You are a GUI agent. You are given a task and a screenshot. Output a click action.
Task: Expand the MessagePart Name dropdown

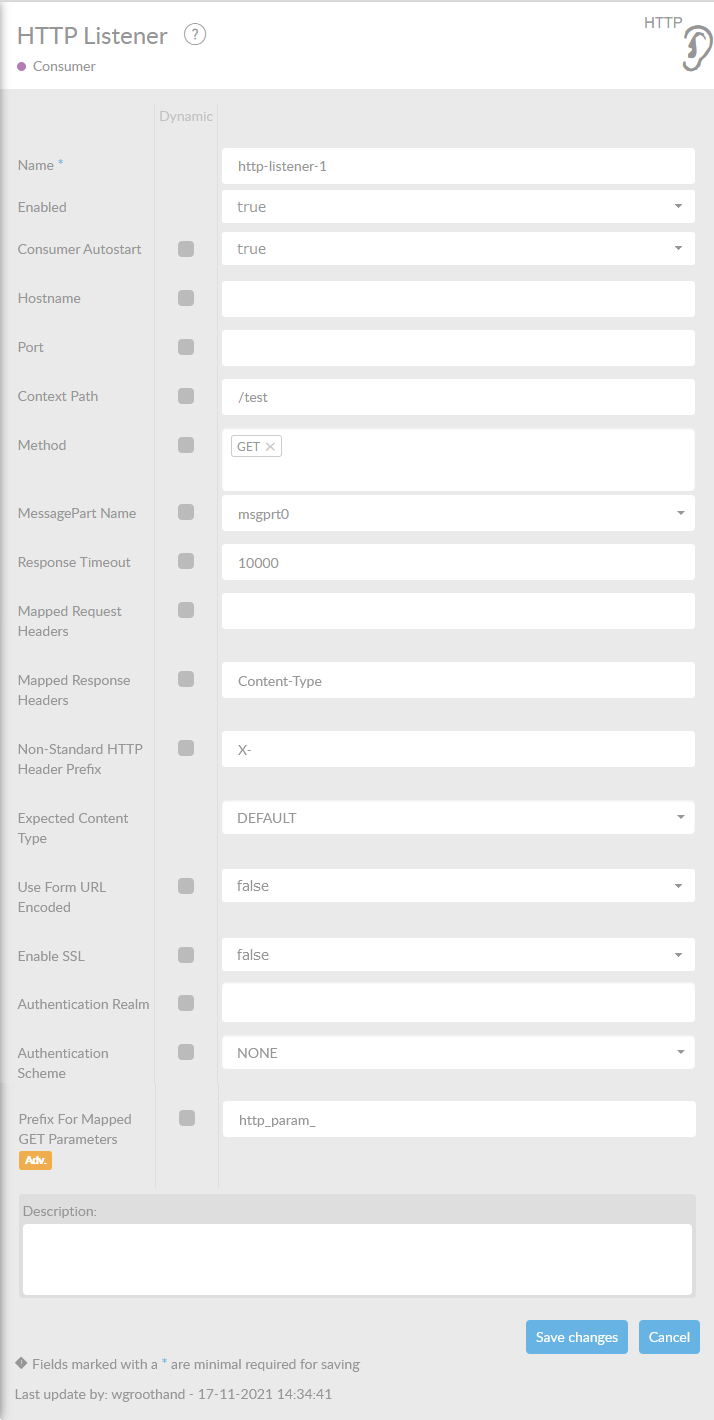[458, 513]
